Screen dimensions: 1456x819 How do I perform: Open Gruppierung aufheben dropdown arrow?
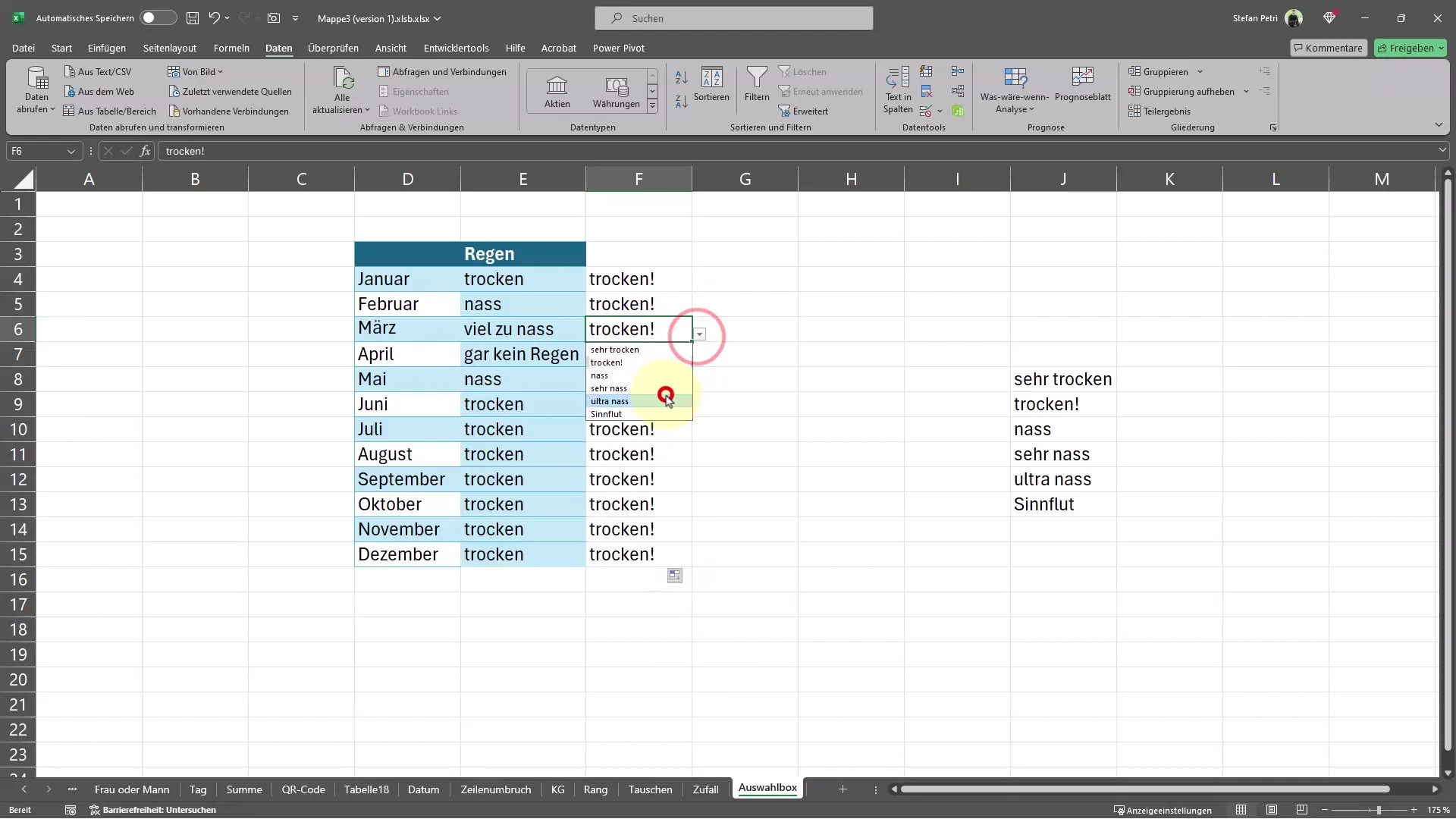pos(1246,92)
